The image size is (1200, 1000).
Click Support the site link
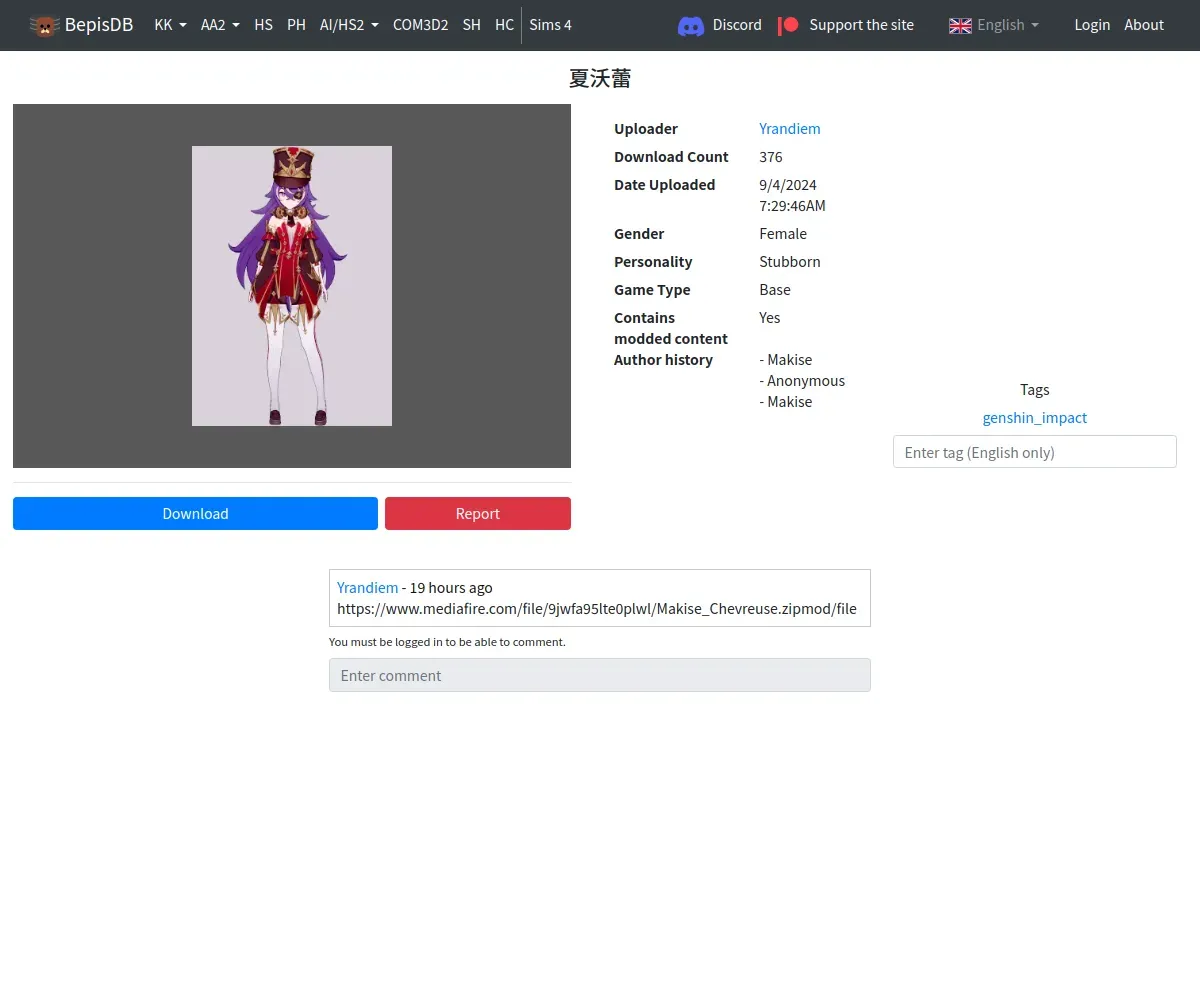[x=861, y=25]
